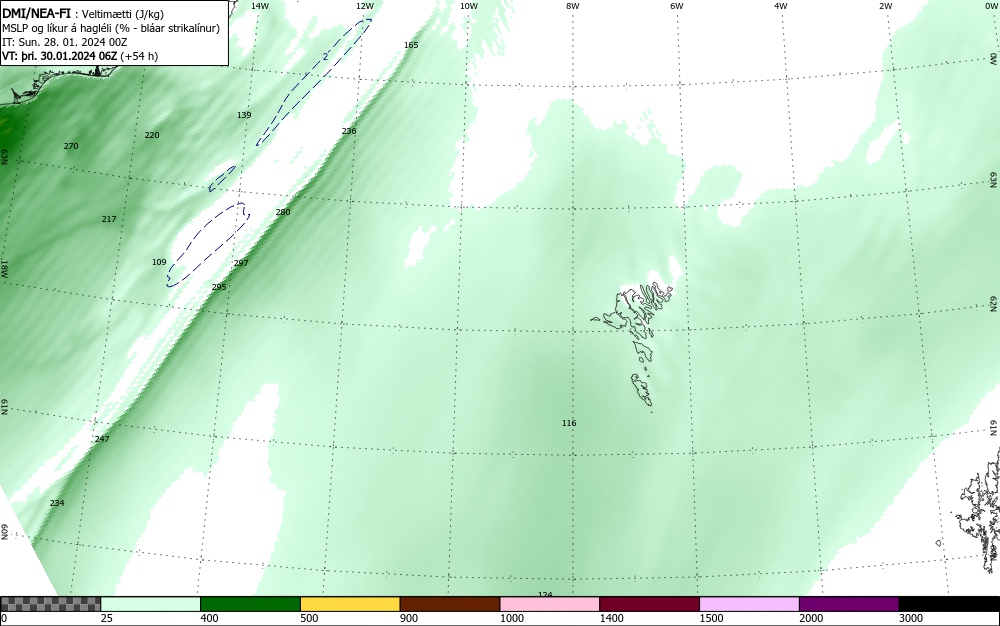Click the "Veltimætti (J/kg)" label
The height and width of the screenshot is (626, 1000).
click(x=122, y=14)
